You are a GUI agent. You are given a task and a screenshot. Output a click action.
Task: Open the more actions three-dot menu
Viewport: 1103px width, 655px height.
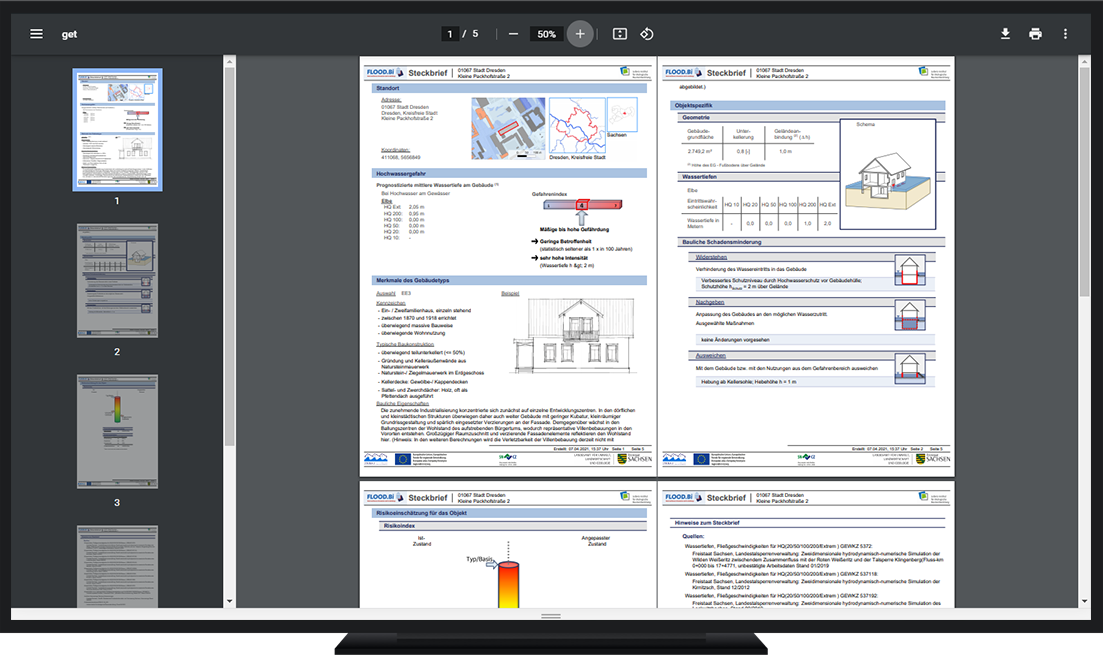[1065, 34]
